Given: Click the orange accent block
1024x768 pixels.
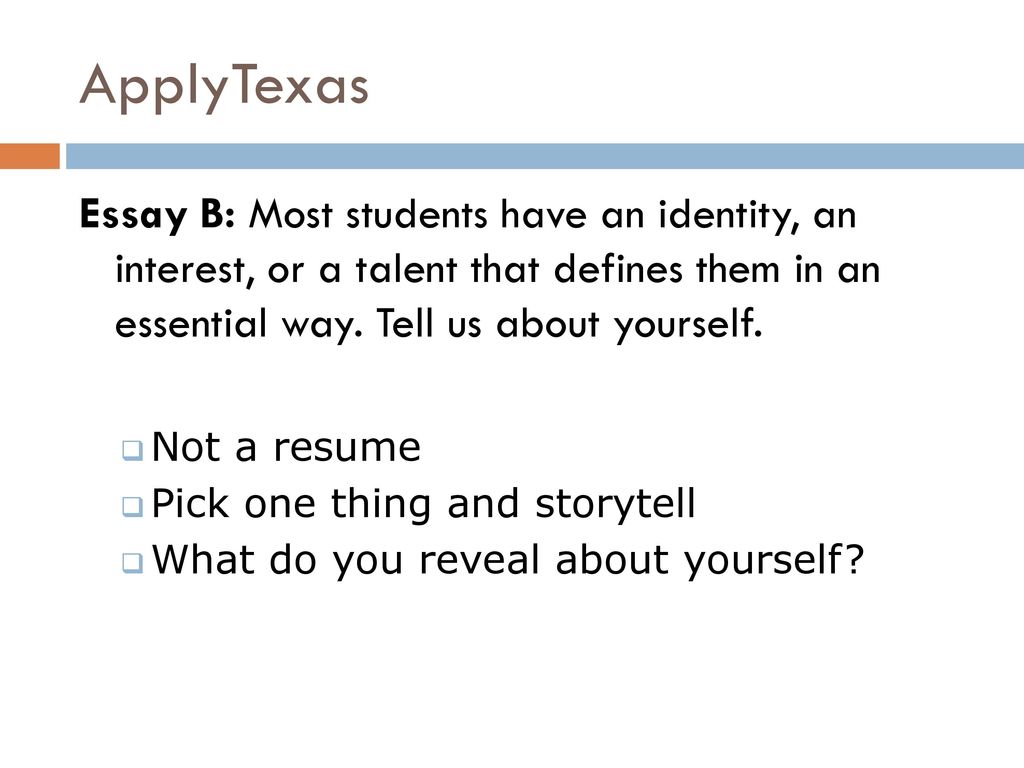Looking at the screenshot, I should [x=30, y=156].
